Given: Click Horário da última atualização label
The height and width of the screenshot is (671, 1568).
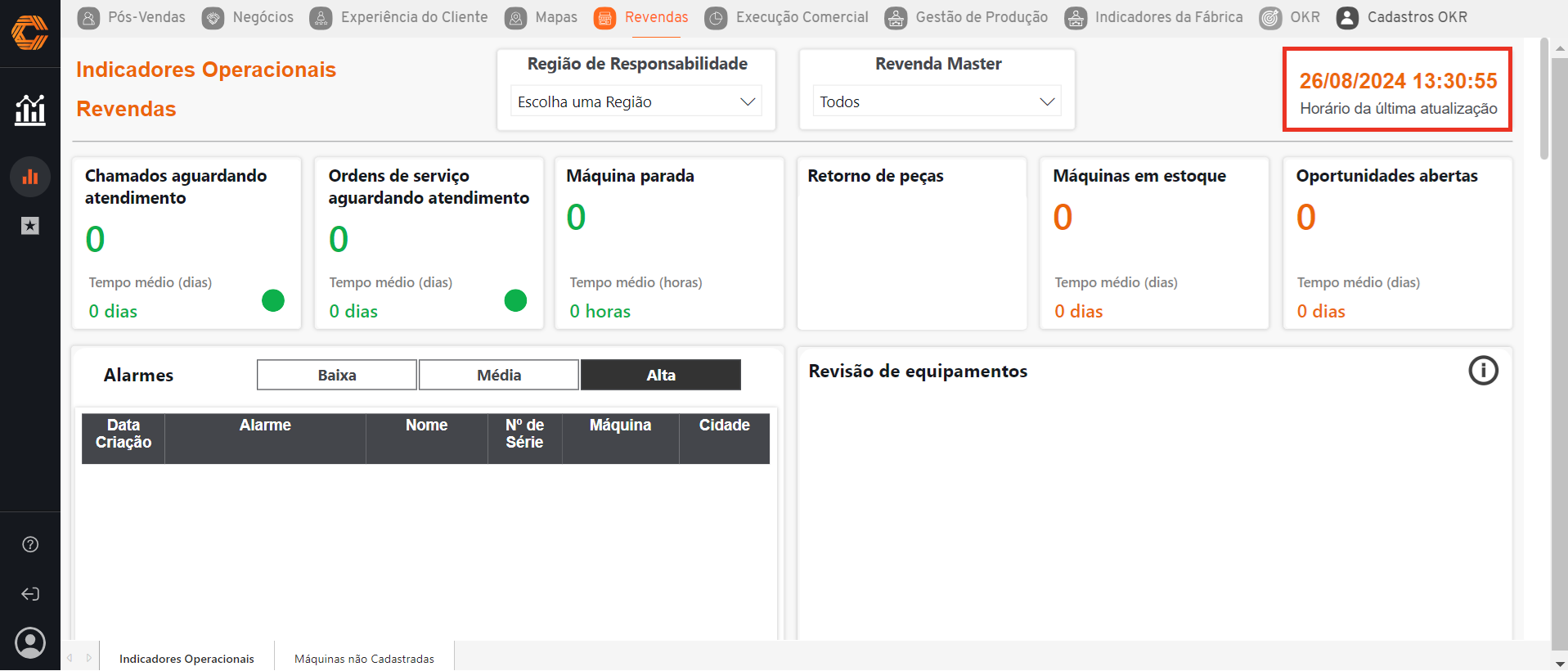Looking at the screenshot, I should coord(1398,109).
